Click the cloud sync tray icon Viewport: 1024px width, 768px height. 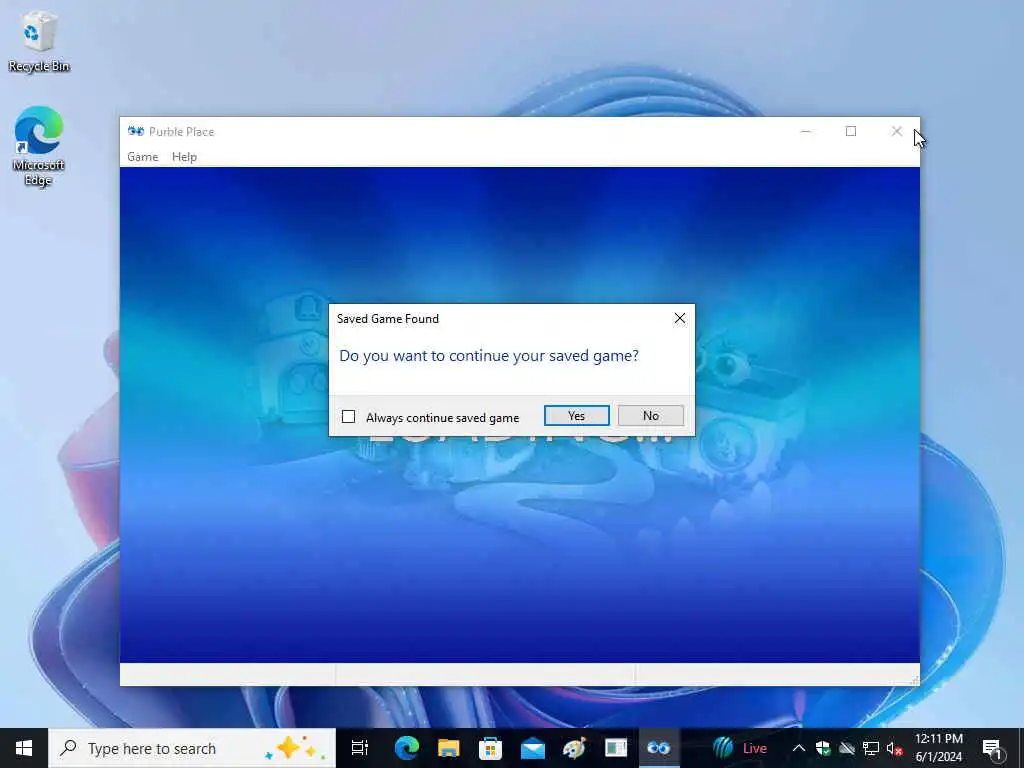pos(847,748)
